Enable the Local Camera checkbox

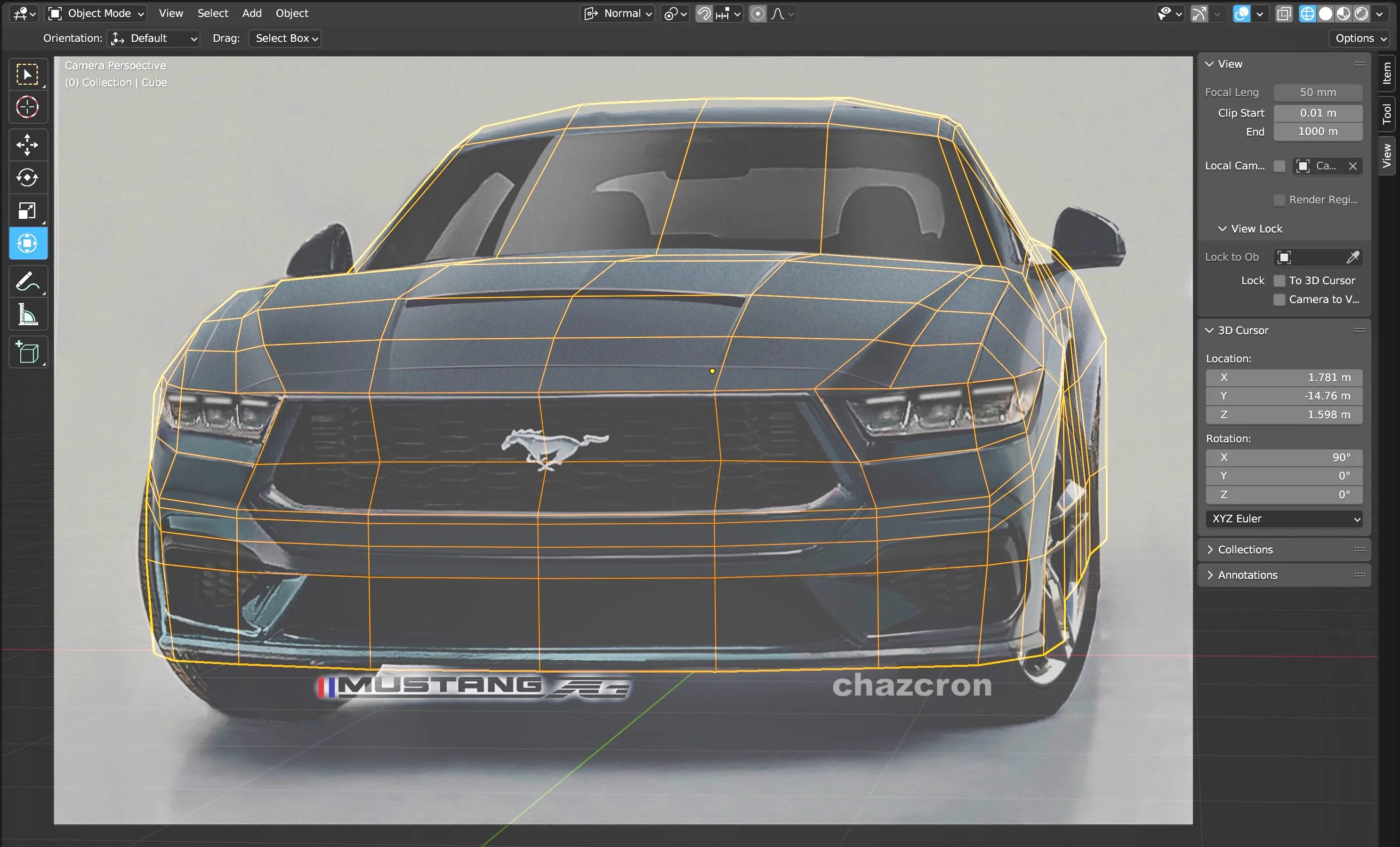[x=1279, y=166]
